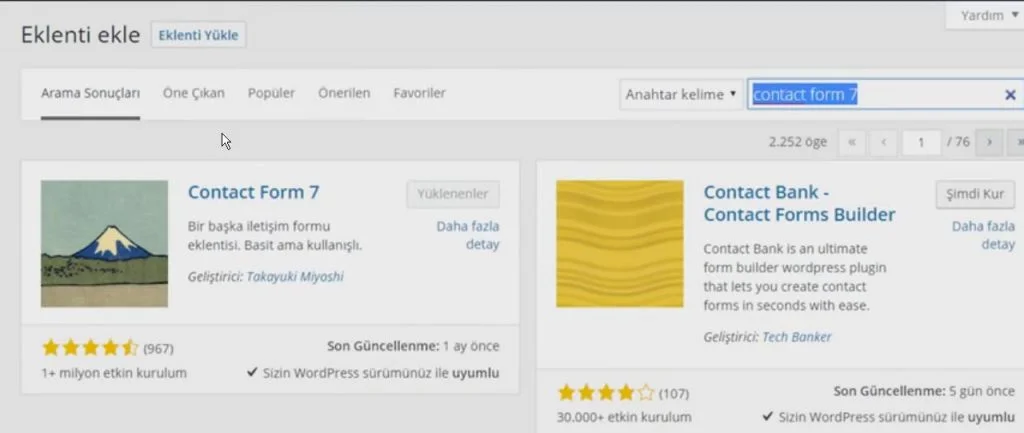The width and height of the screenshot is (1024, 433).
Task: Click the Contact Form 7 mountain thumbnail
Action: [104, 244]
